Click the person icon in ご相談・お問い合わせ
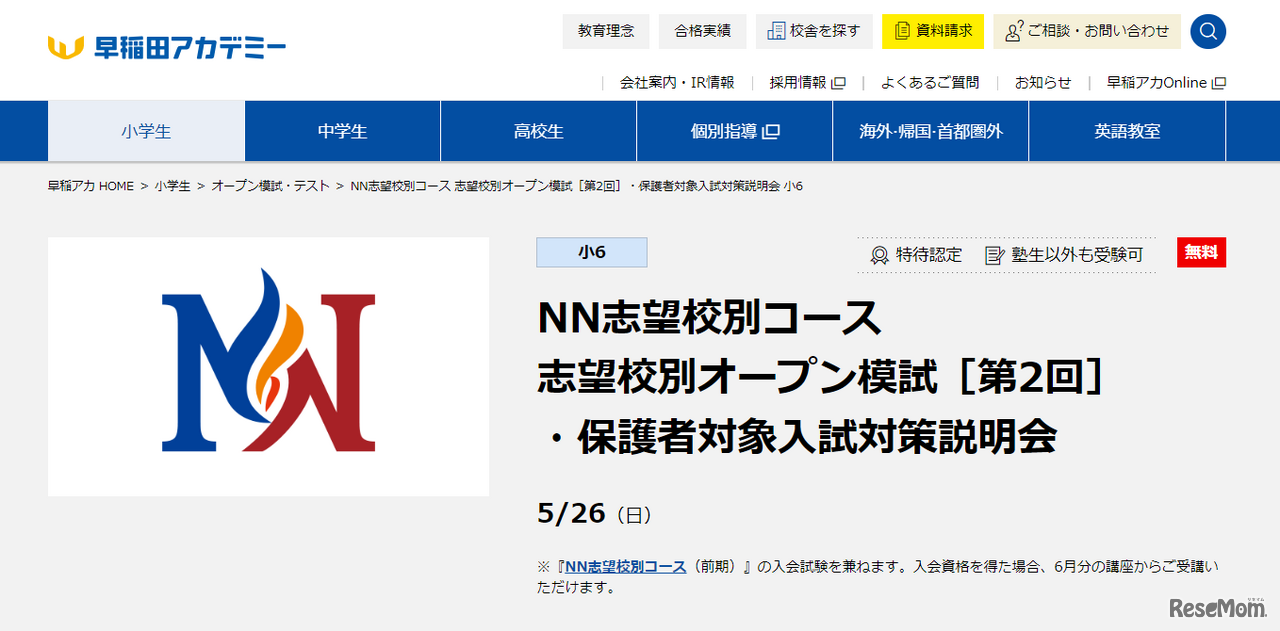 [x=1014, y=31]
